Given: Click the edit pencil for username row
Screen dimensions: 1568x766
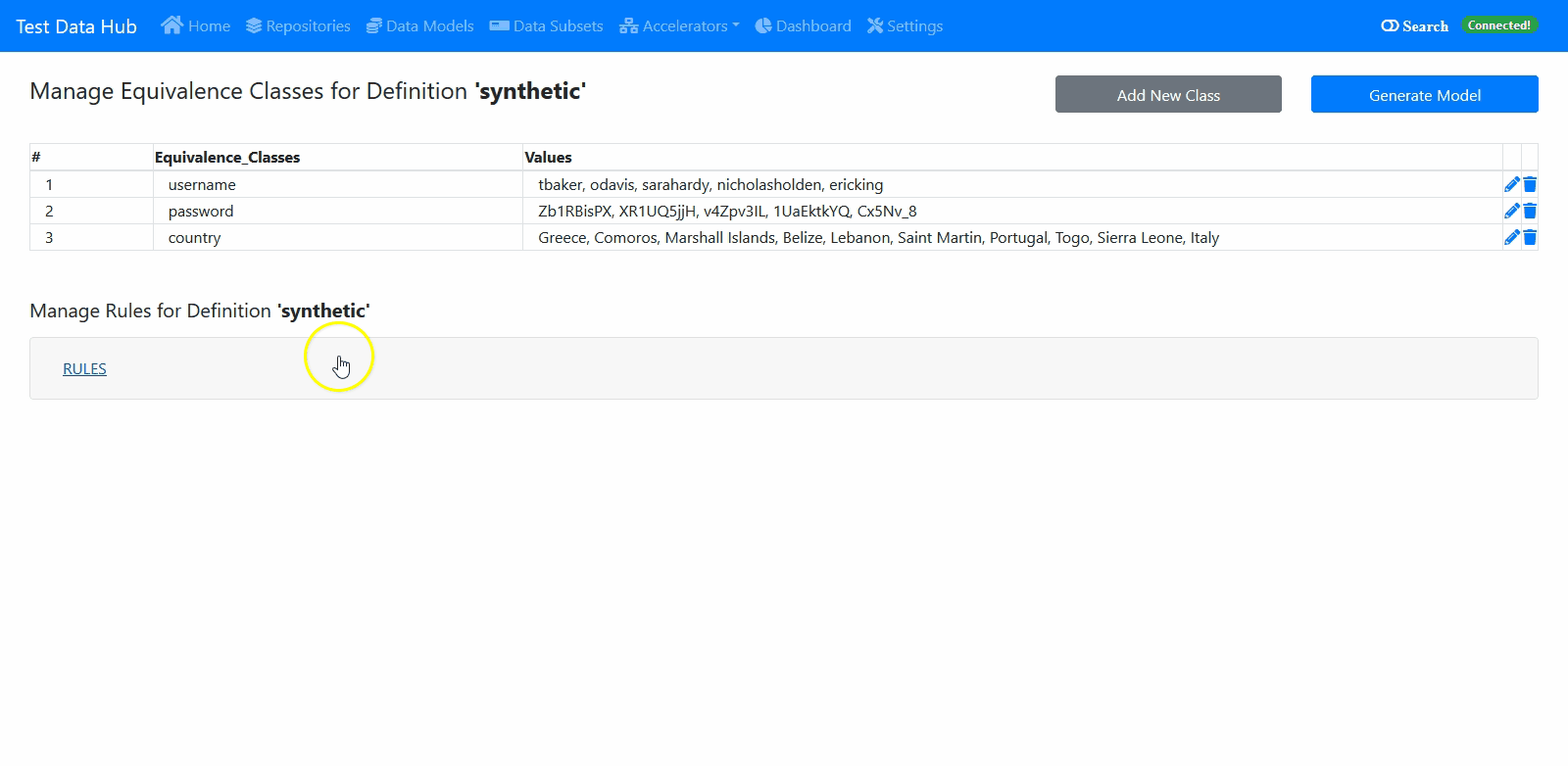Looking at the screenshot, I should [x=1511, y=184].
